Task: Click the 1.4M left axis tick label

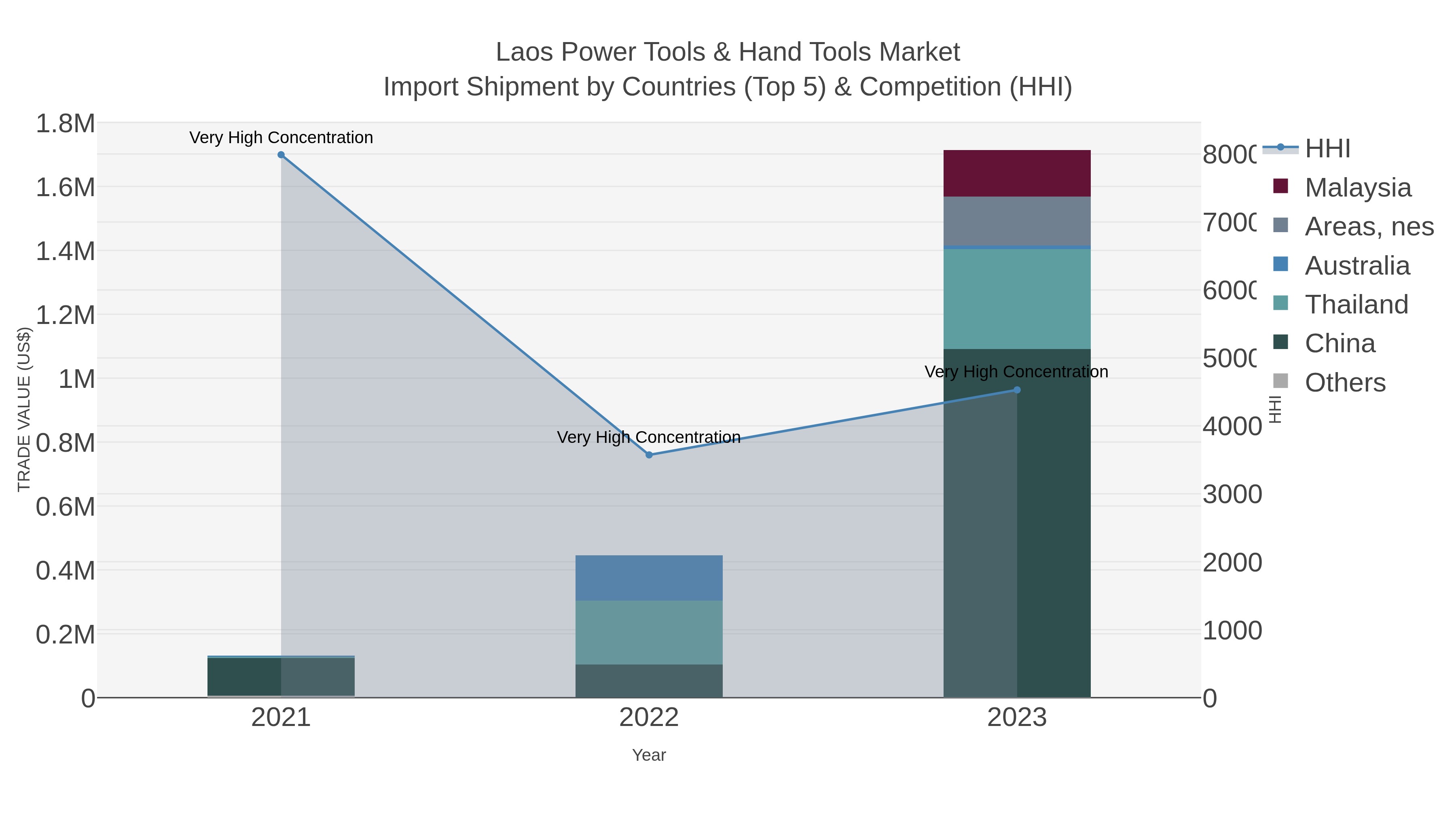Action: pos(66,252)
